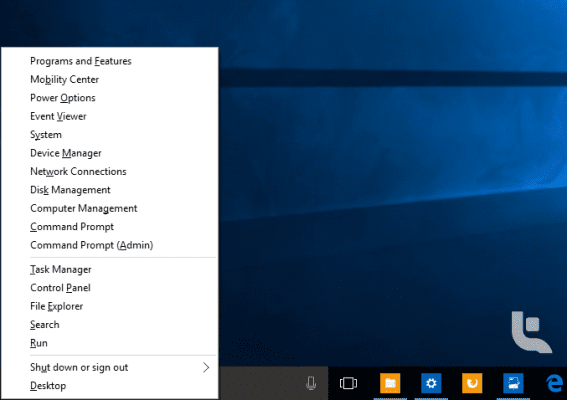Image resolution: width=567 pixels, height=400 pixels.
Task: Open Task View from the taskbar
Action: pyautogui.click(x=348, y=383)
